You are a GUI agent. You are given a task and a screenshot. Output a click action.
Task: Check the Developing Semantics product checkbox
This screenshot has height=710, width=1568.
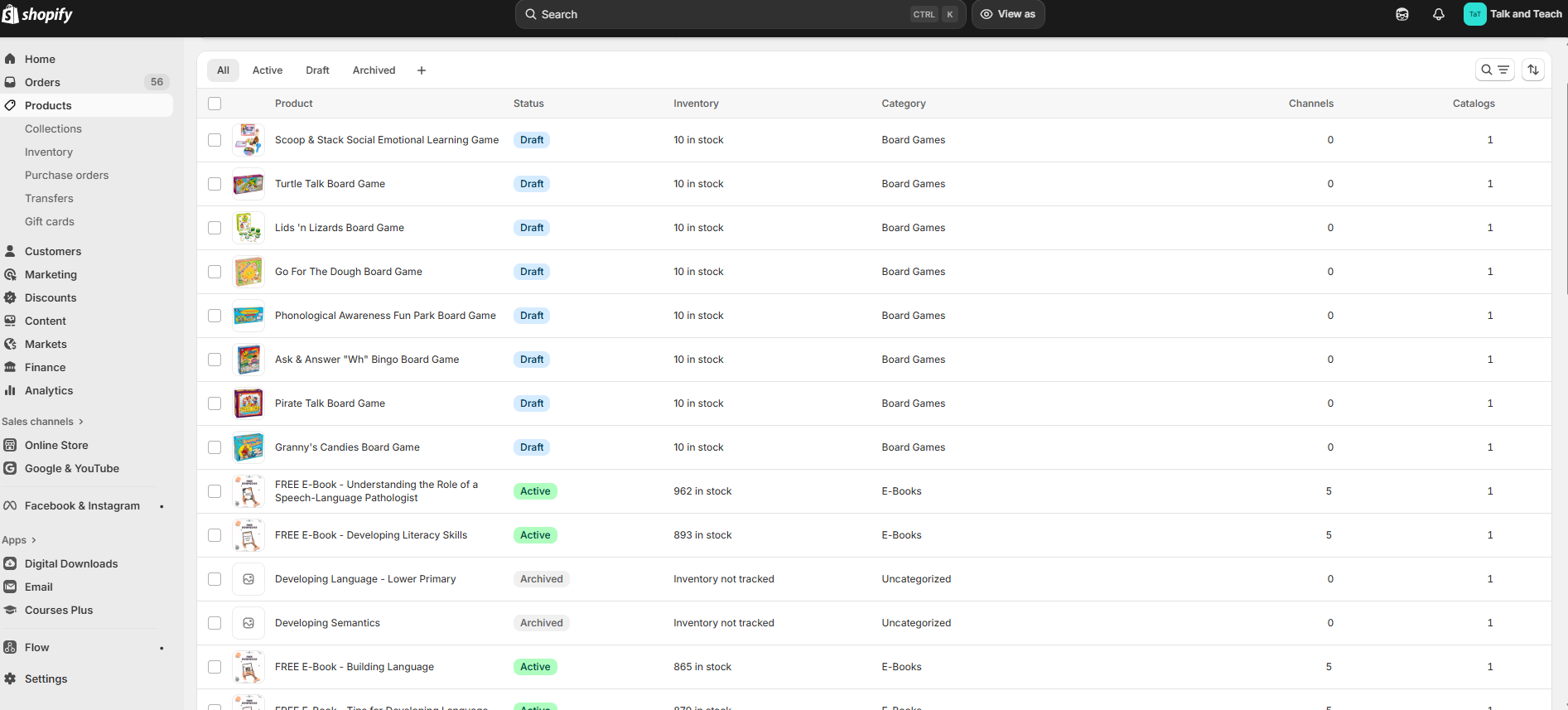click(x=215, y=623)
